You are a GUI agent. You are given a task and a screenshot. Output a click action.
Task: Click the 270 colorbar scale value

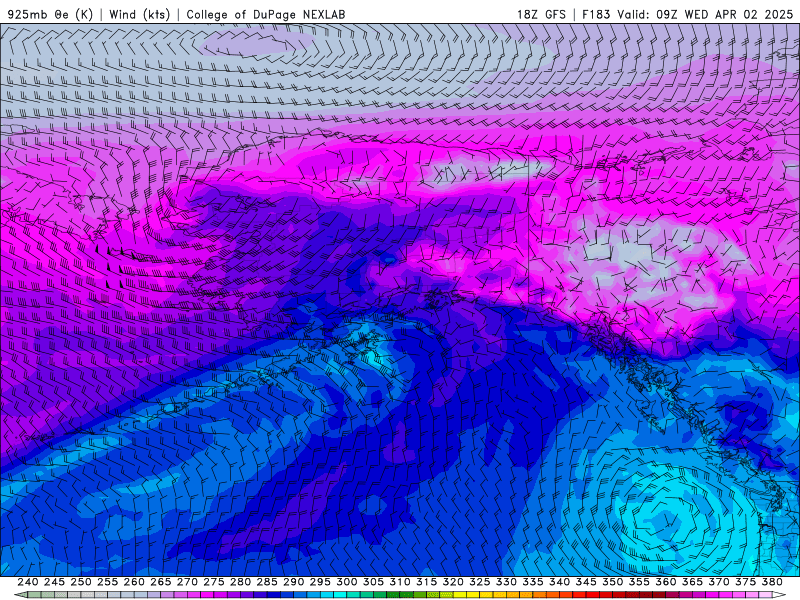(x=187, y=582)
